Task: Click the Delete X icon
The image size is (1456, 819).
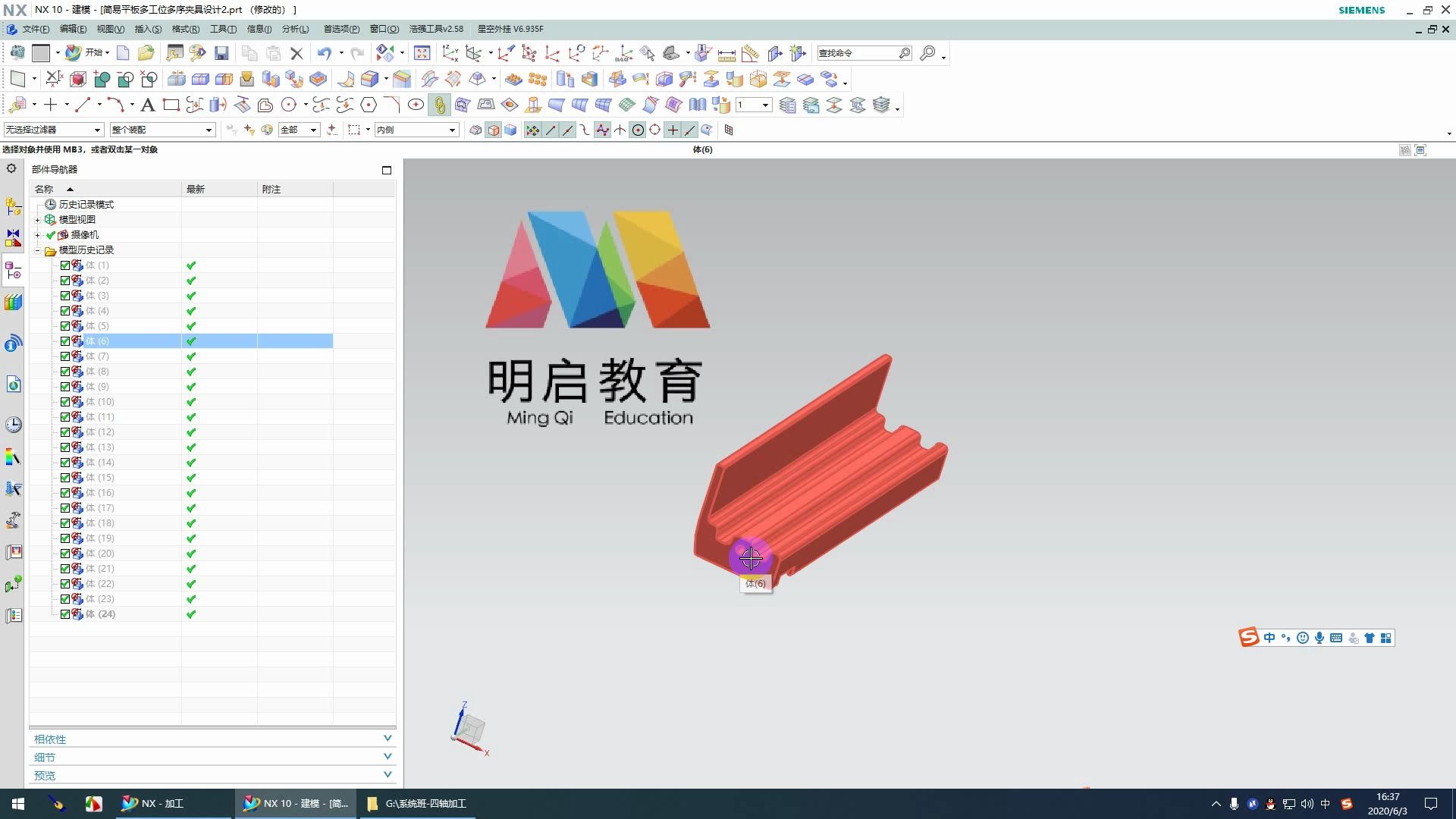Action: 297,53
